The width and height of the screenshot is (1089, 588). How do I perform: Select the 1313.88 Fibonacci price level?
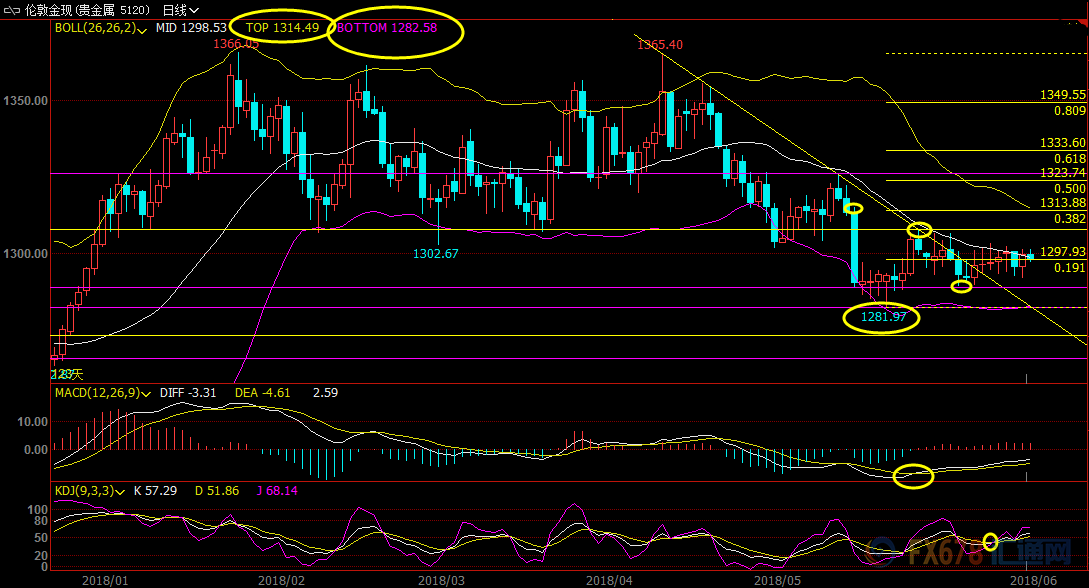point(1063,203)
